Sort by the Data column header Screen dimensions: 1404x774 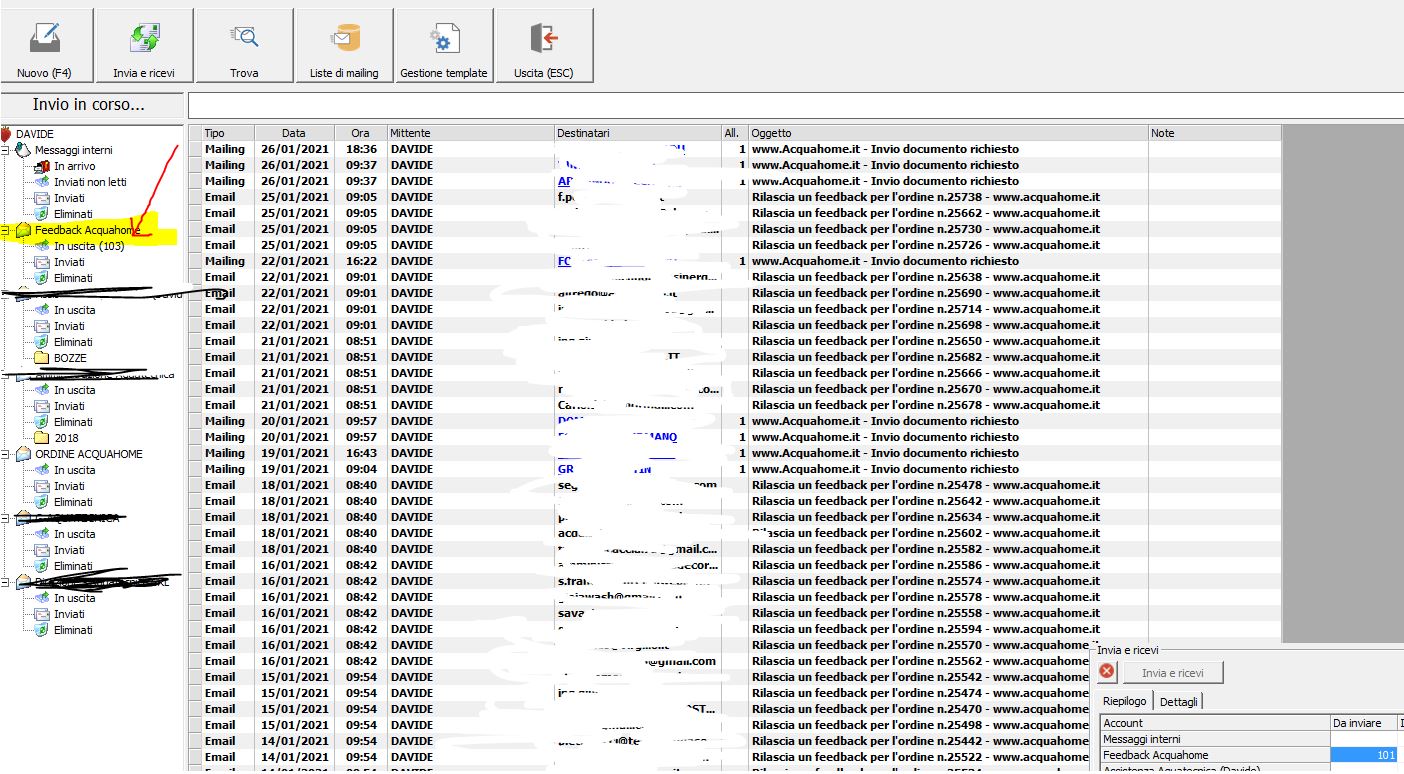coord(294,133)
